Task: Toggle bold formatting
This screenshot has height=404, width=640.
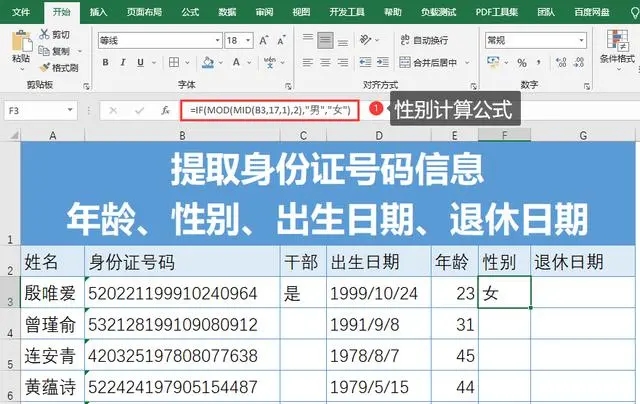Action: [x=105, y=62]
